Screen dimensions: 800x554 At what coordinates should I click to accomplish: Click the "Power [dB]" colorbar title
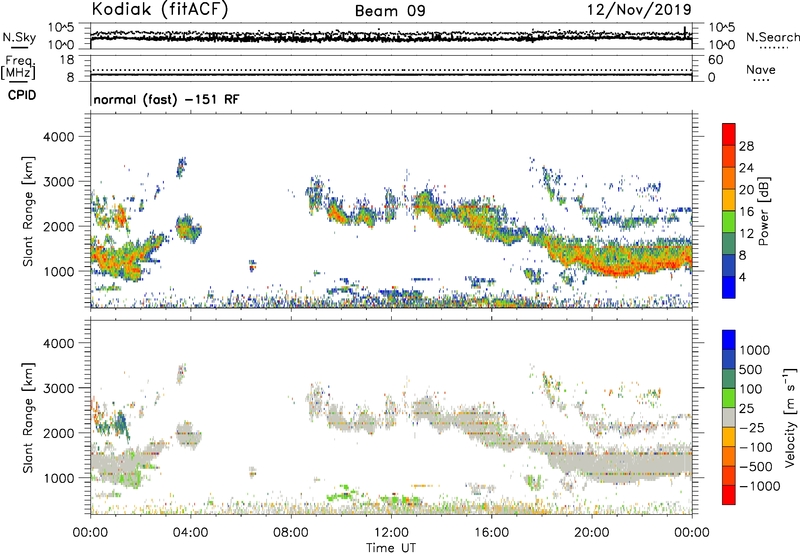click(x=763, y=211)
